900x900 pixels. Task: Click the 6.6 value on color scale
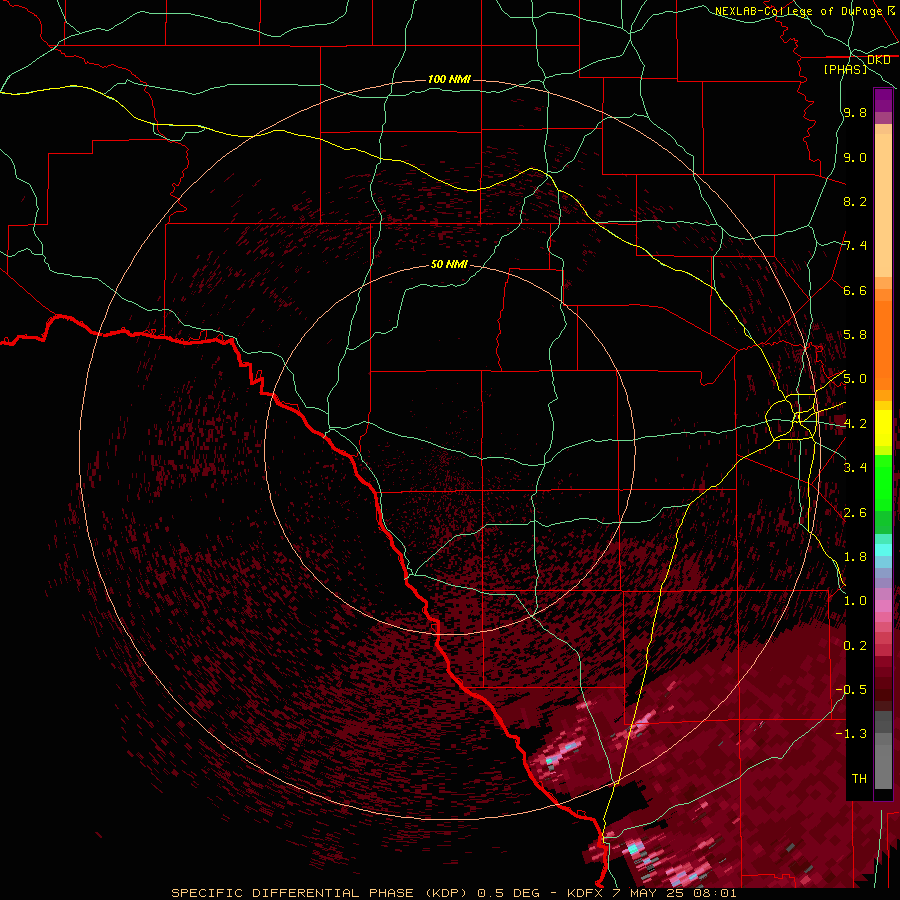tap(855, 290)
